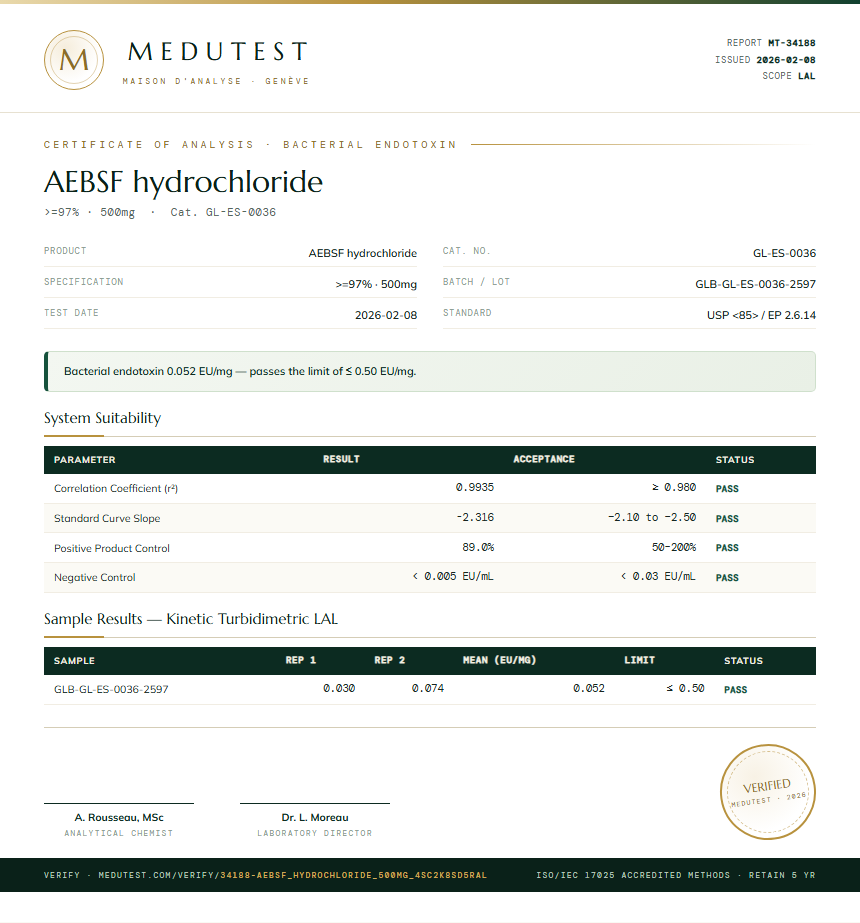The width and height of the screenshot is (860, 923).
Task: Click LIMIT column header
Action: (639, 660)
